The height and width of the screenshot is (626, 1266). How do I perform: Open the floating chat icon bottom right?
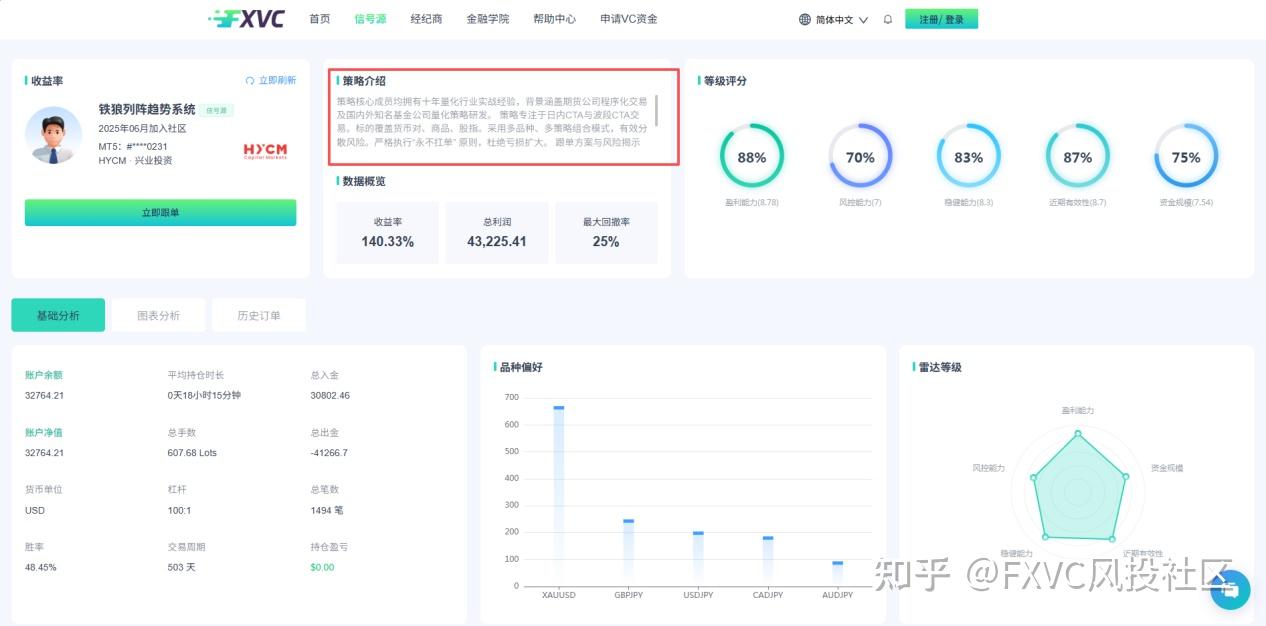pos(1229,590)
